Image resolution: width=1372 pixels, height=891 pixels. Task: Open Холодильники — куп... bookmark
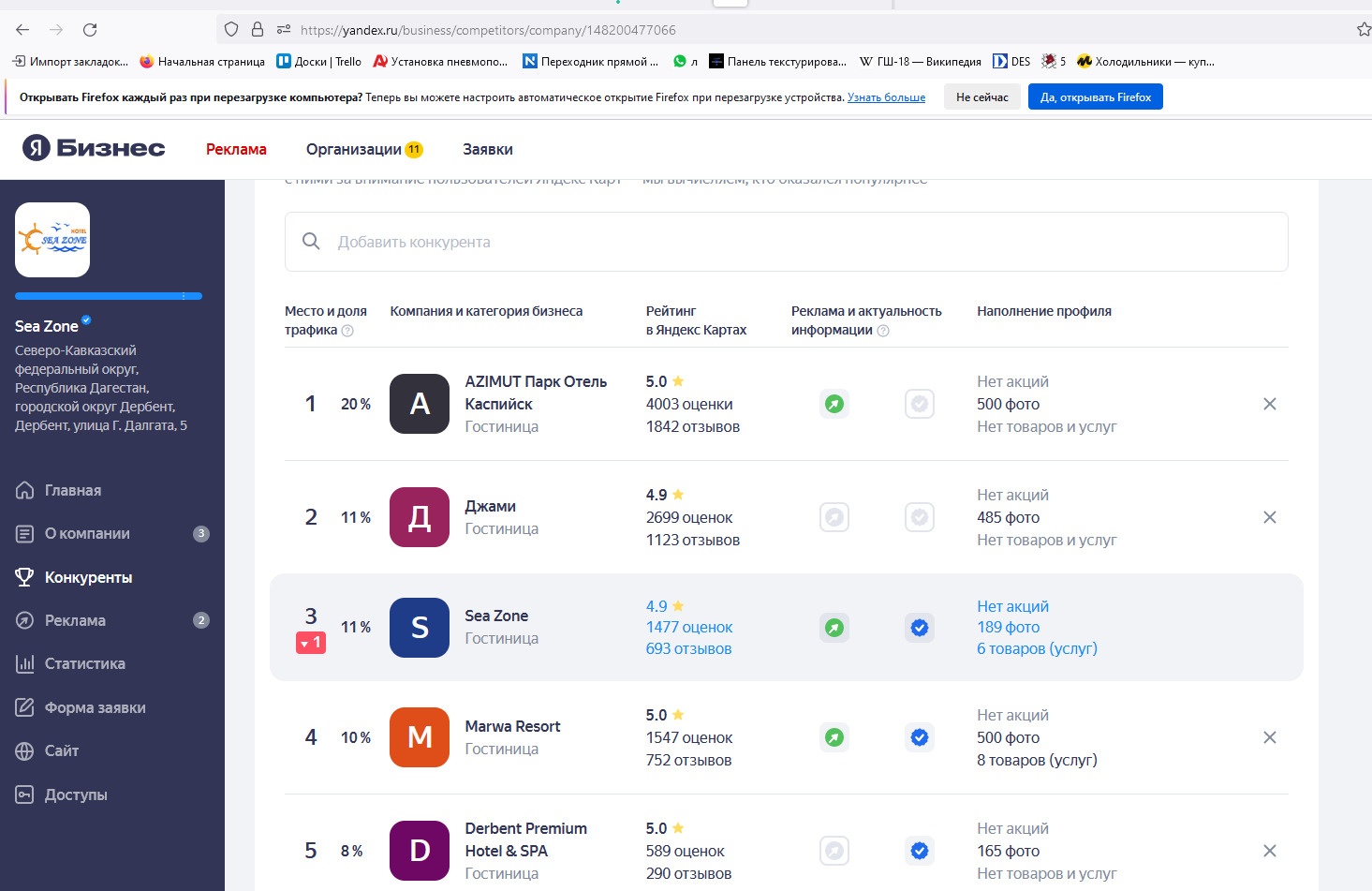pos(1145,62)
